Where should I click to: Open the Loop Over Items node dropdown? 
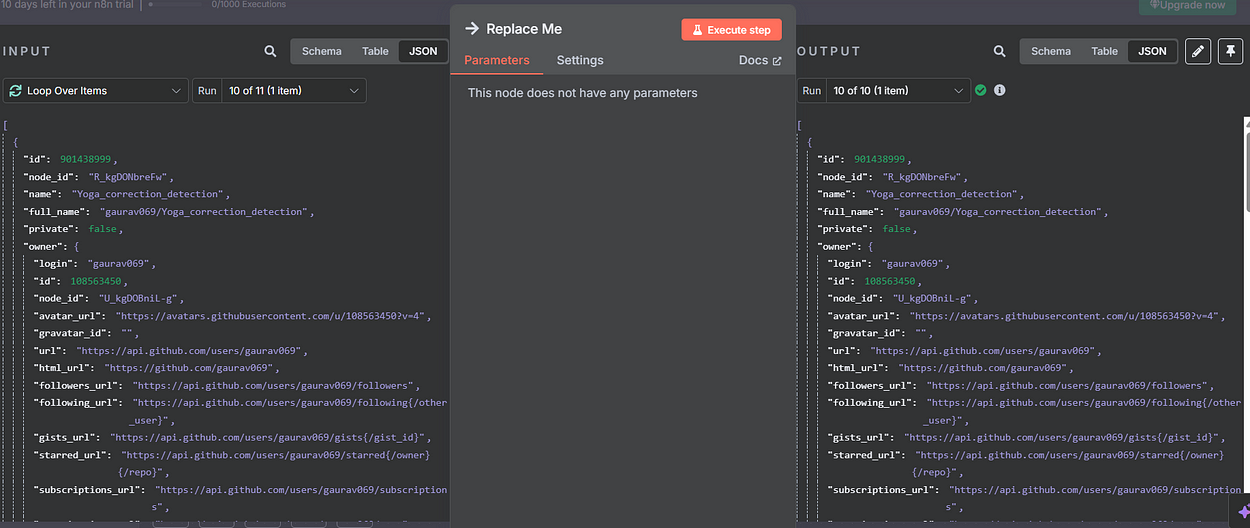95,91
